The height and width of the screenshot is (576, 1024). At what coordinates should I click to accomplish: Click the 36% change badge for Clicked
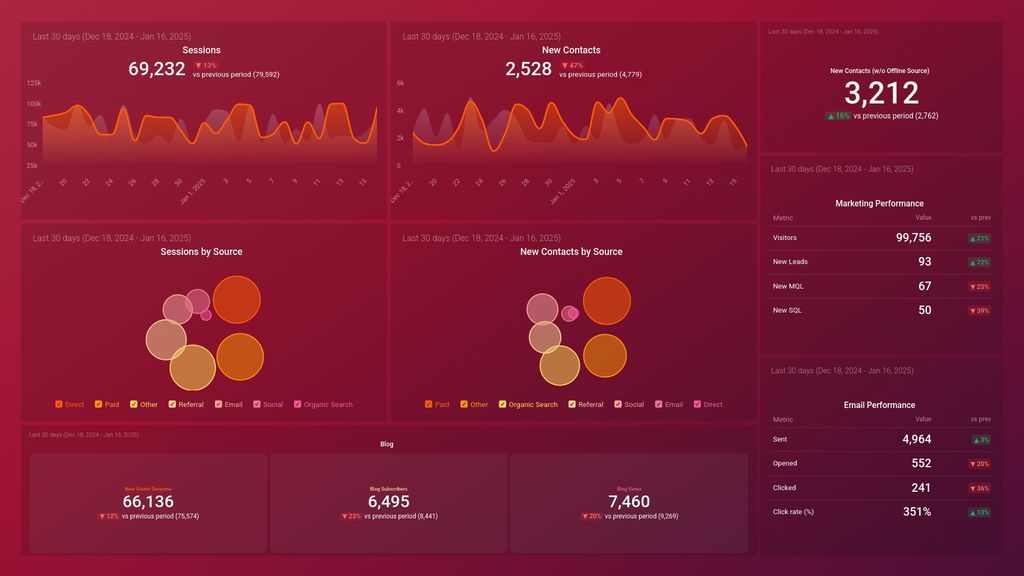980,488
